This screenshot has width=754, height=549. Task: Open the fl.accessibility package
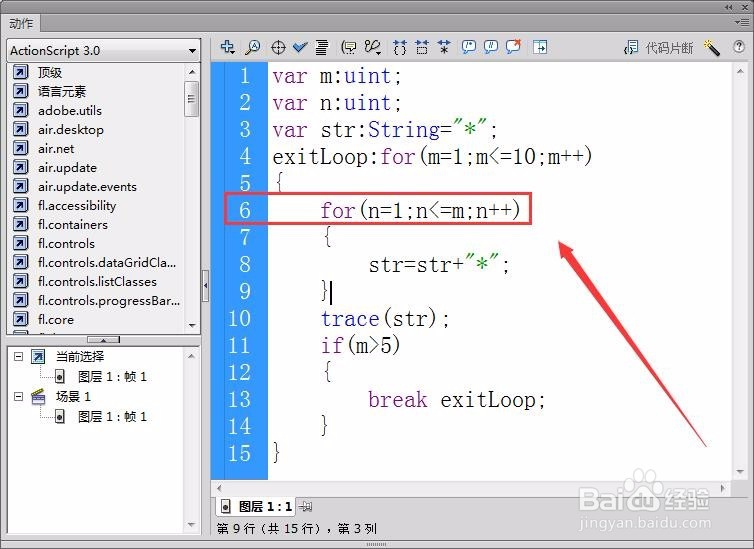pyautogui.click(x=77, y=206)
